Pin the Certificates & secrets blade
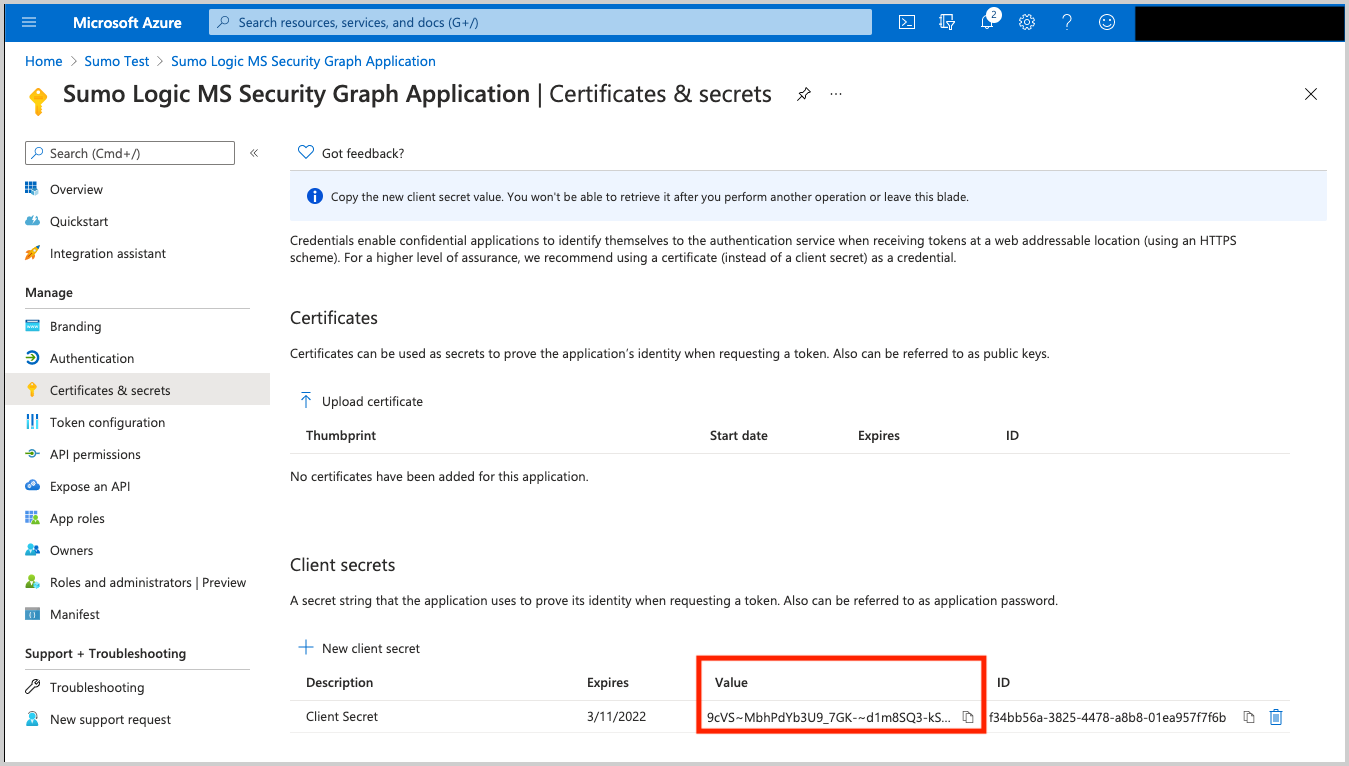This screenshot has width=1349, height=766. (x=803, y=93)
